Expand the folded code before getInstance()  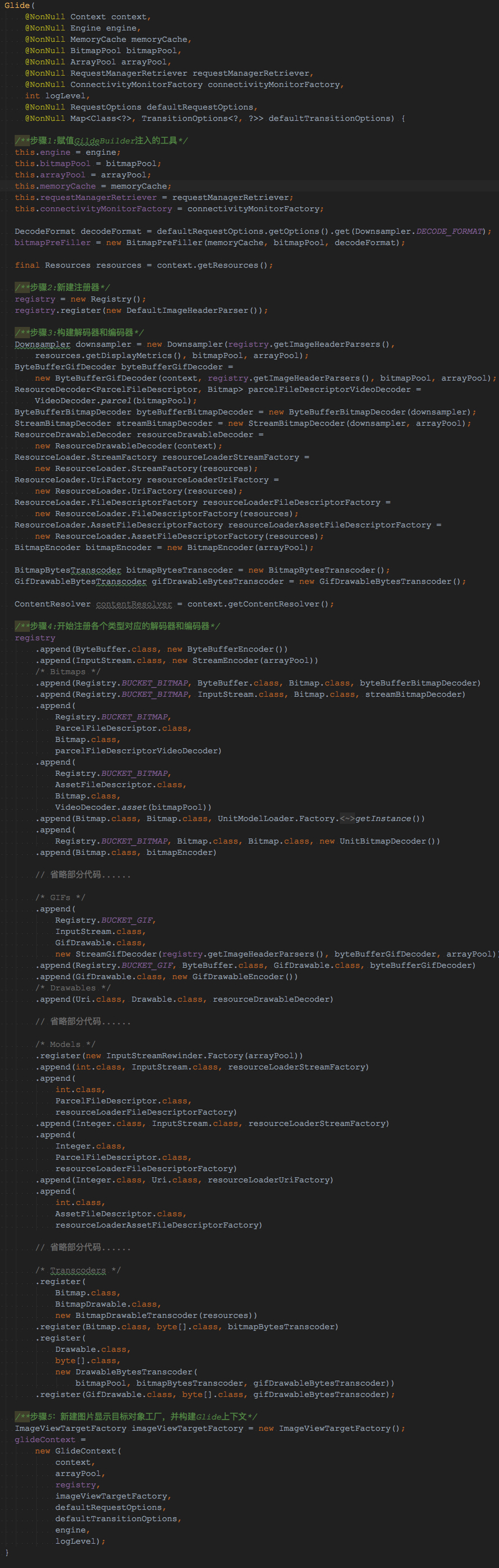pos(347,818)
